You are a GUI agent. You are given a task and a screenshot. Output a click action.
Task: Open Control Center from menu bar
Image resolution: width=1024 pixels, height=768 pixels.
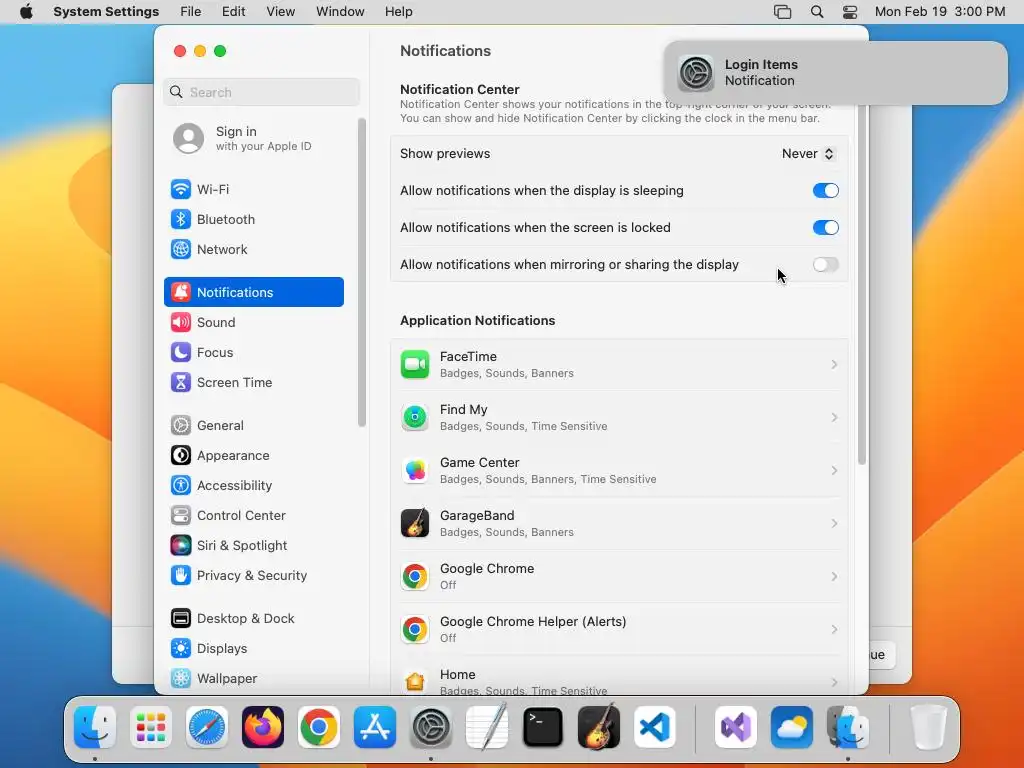click(x=850, y=12)
